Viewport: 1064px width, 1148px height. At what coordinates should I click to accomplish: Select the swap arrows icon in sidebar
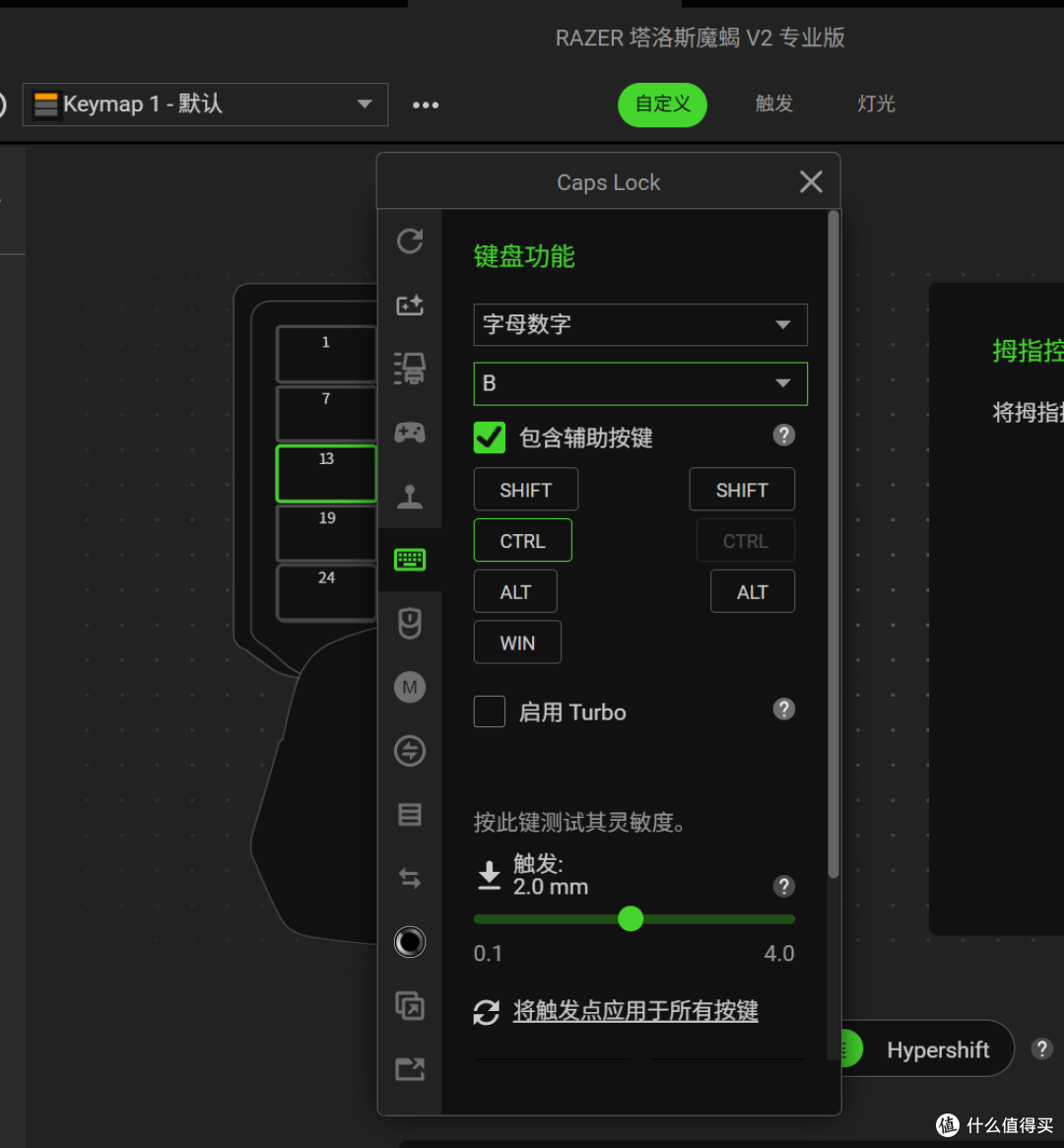click(x=410, y=878)
